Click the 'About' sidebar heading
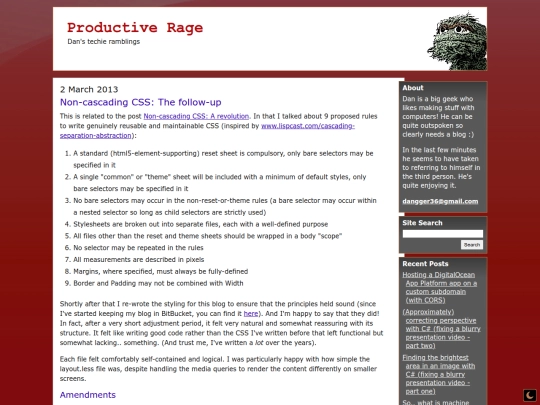Screen dimensions: 540x405 [x=413, y=88]
